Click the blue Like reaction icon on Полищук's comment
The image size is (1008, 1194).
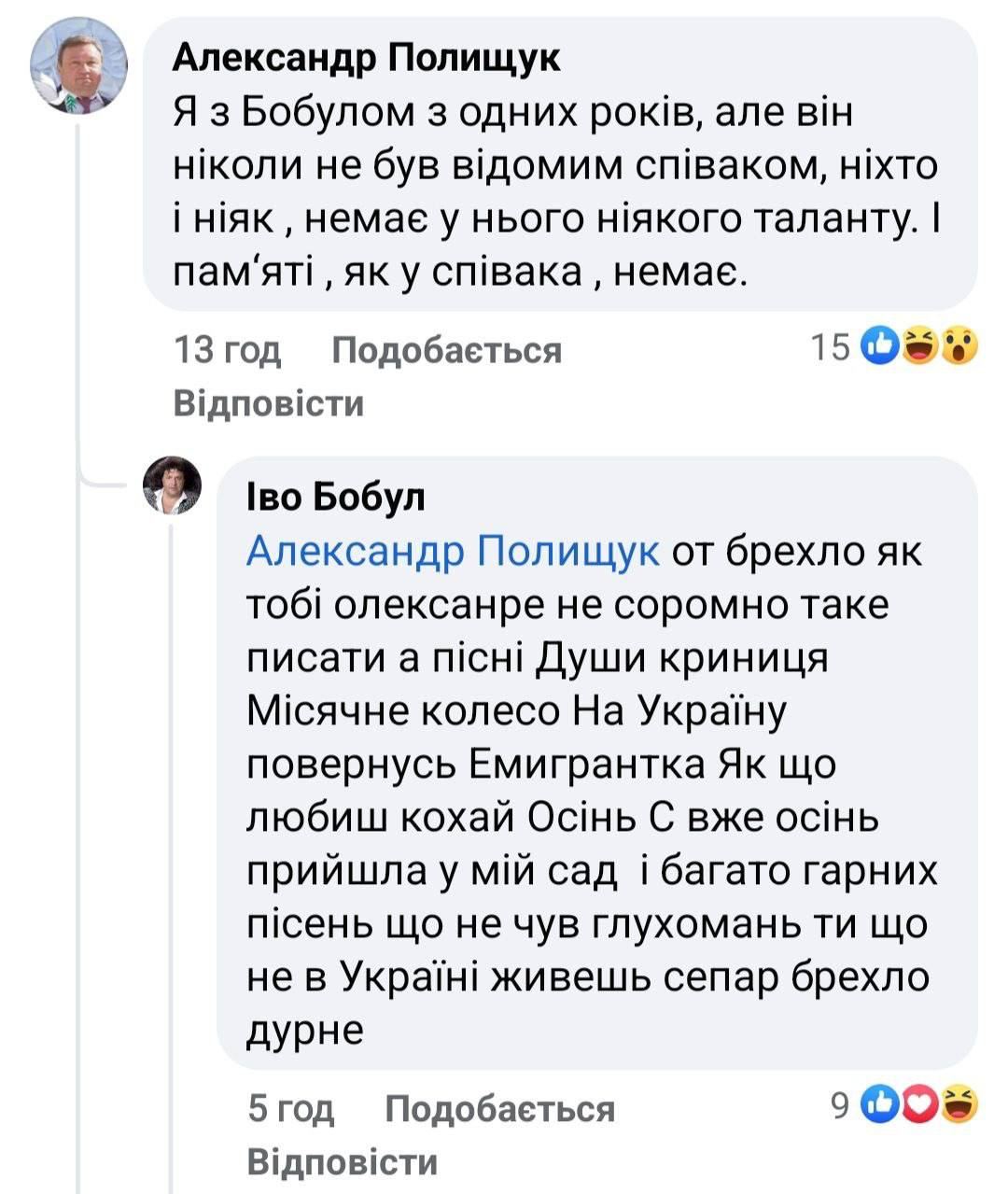point(882,348)
